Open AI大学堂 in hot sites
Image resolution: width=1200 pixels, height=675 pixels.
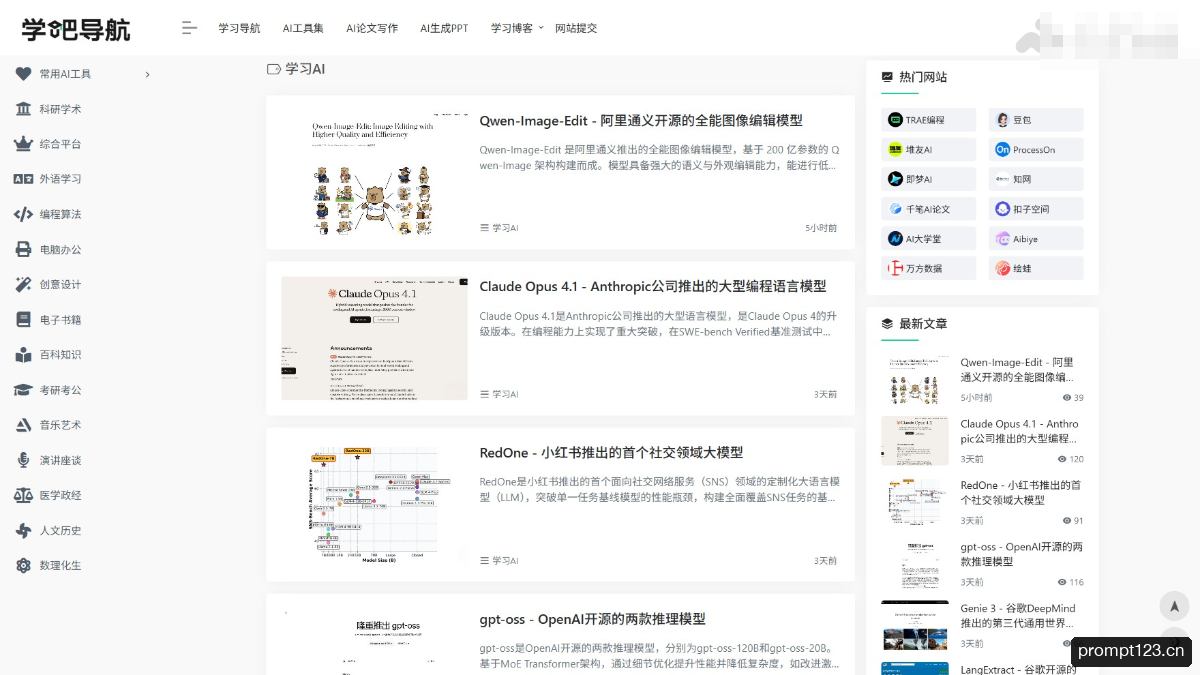pos(928,239)
